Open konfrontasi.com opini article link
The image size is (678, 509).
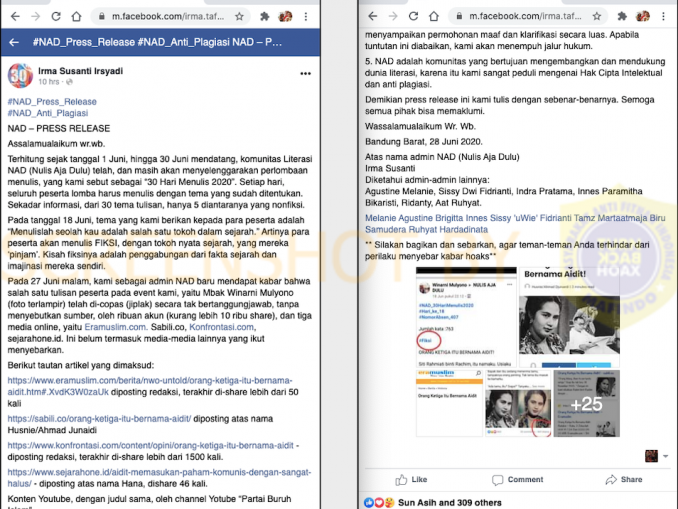pos(150,445)
